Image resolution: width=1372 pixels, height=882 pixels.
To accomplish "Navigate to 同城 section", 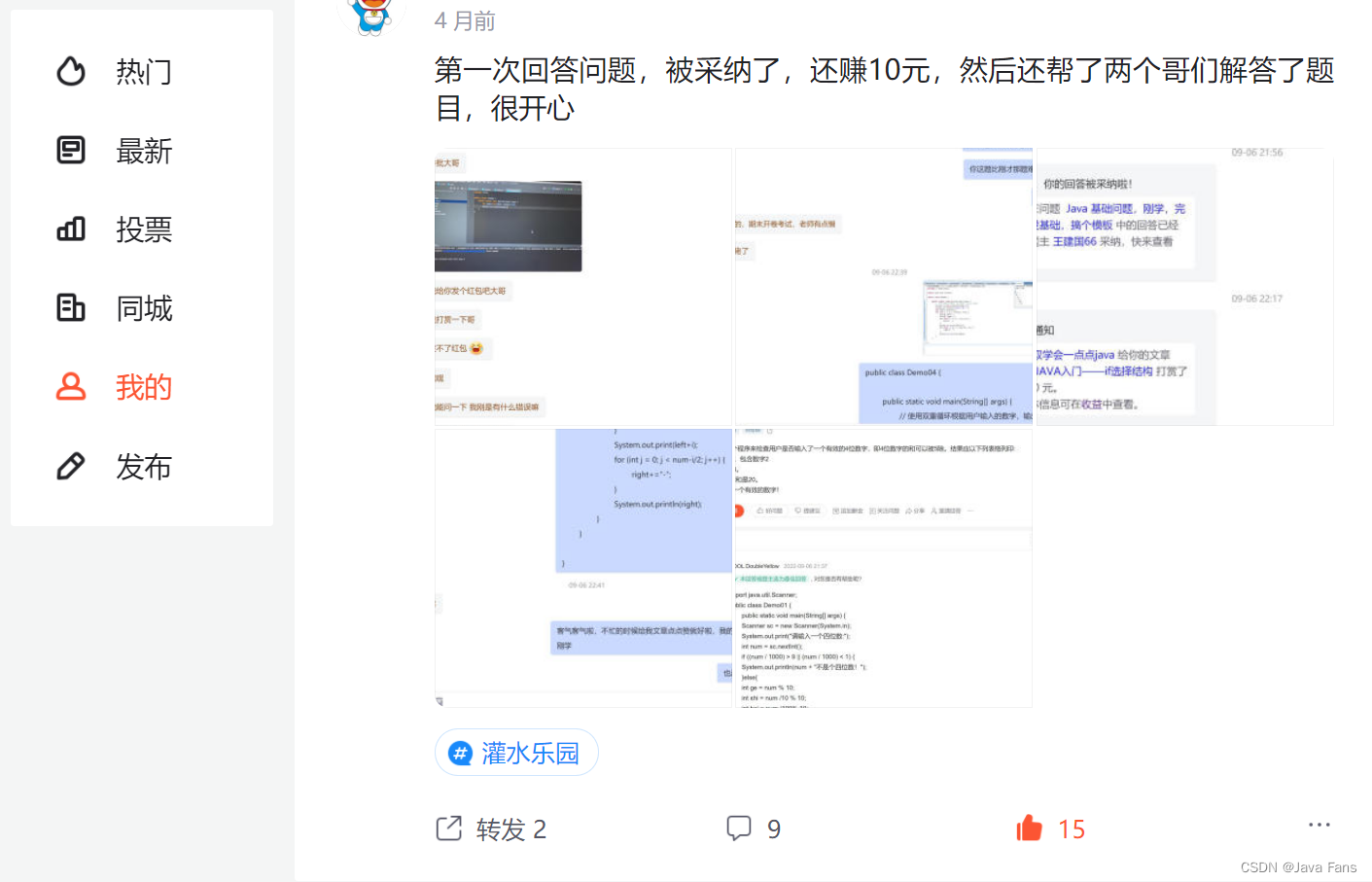I will pos(144,308).
